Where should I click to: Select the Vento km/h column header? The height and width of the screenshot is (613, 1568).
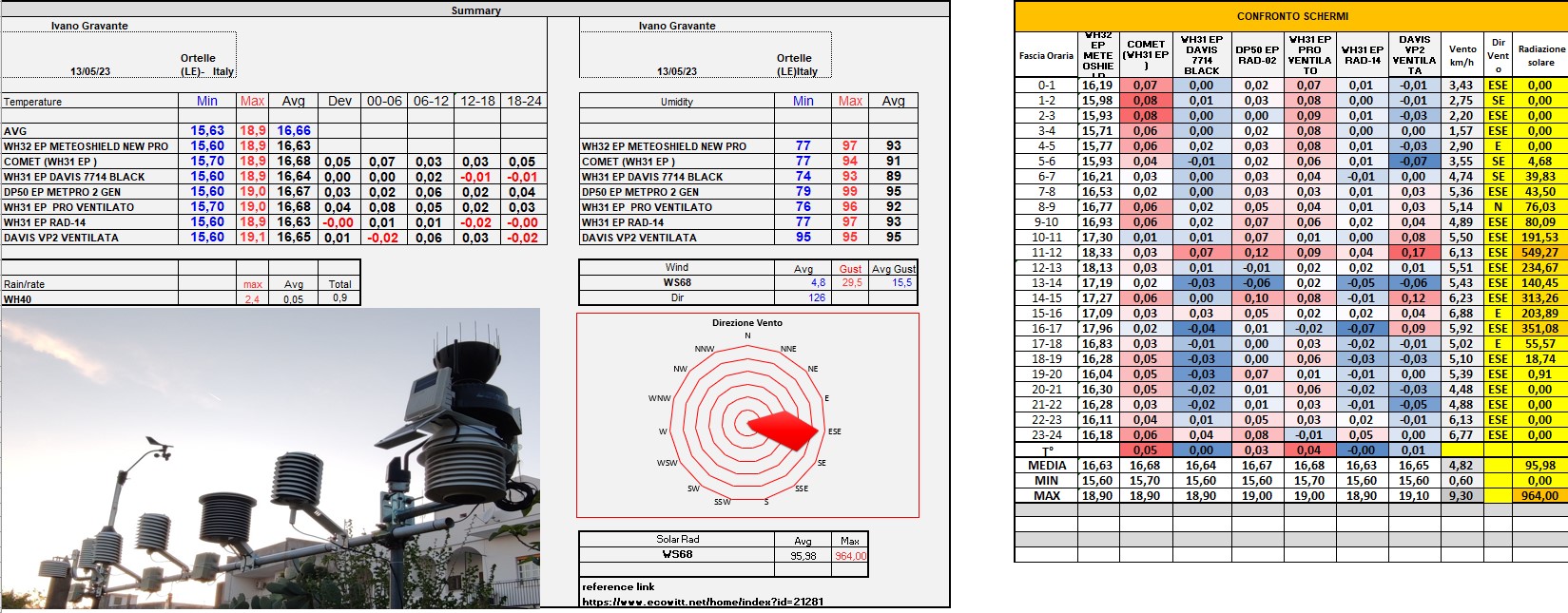(x=1462, y=56)
